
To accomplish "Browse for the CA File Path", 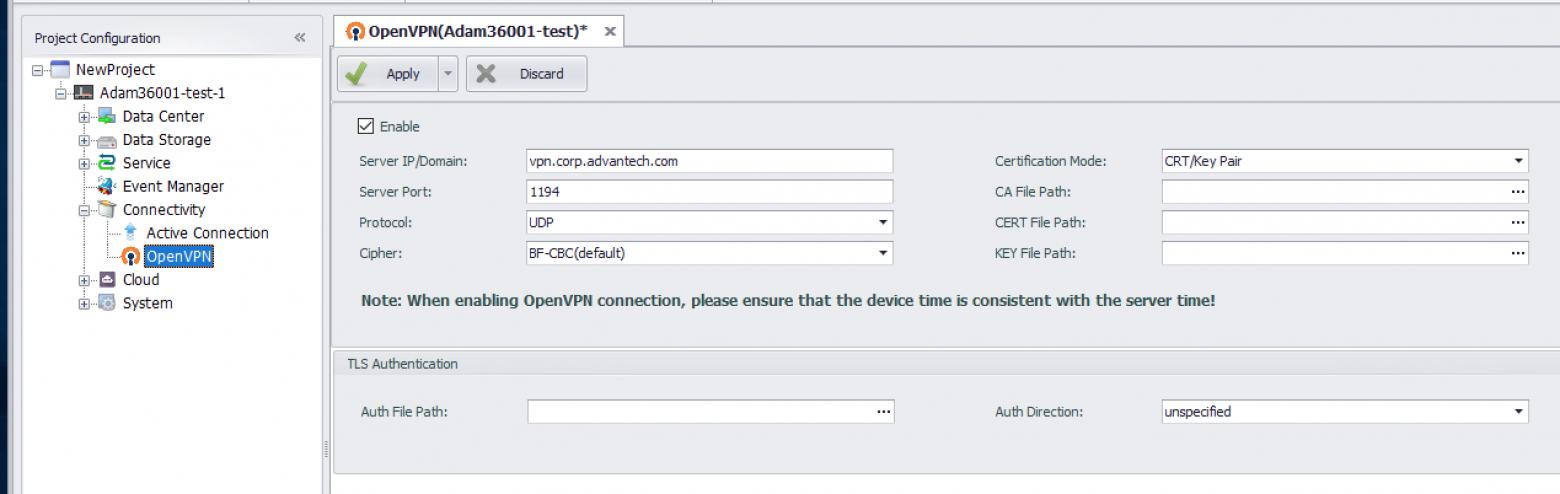I will (1518, 192).
